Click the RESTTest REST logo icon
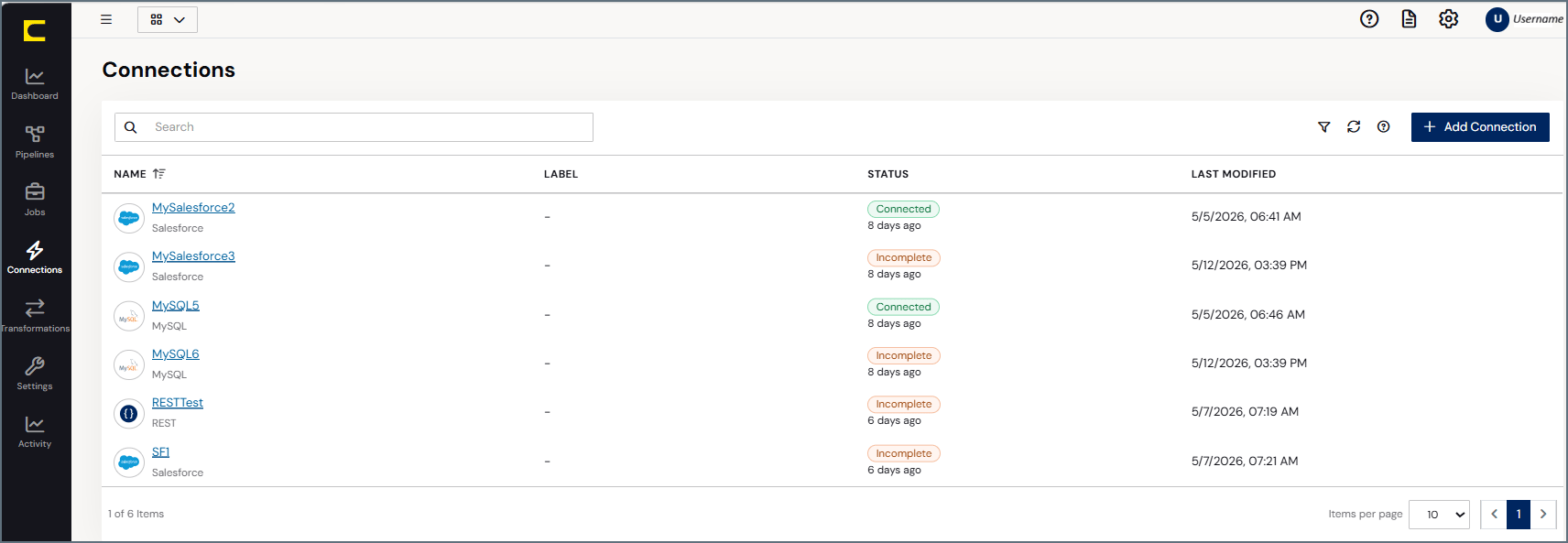 pos(129,413)
